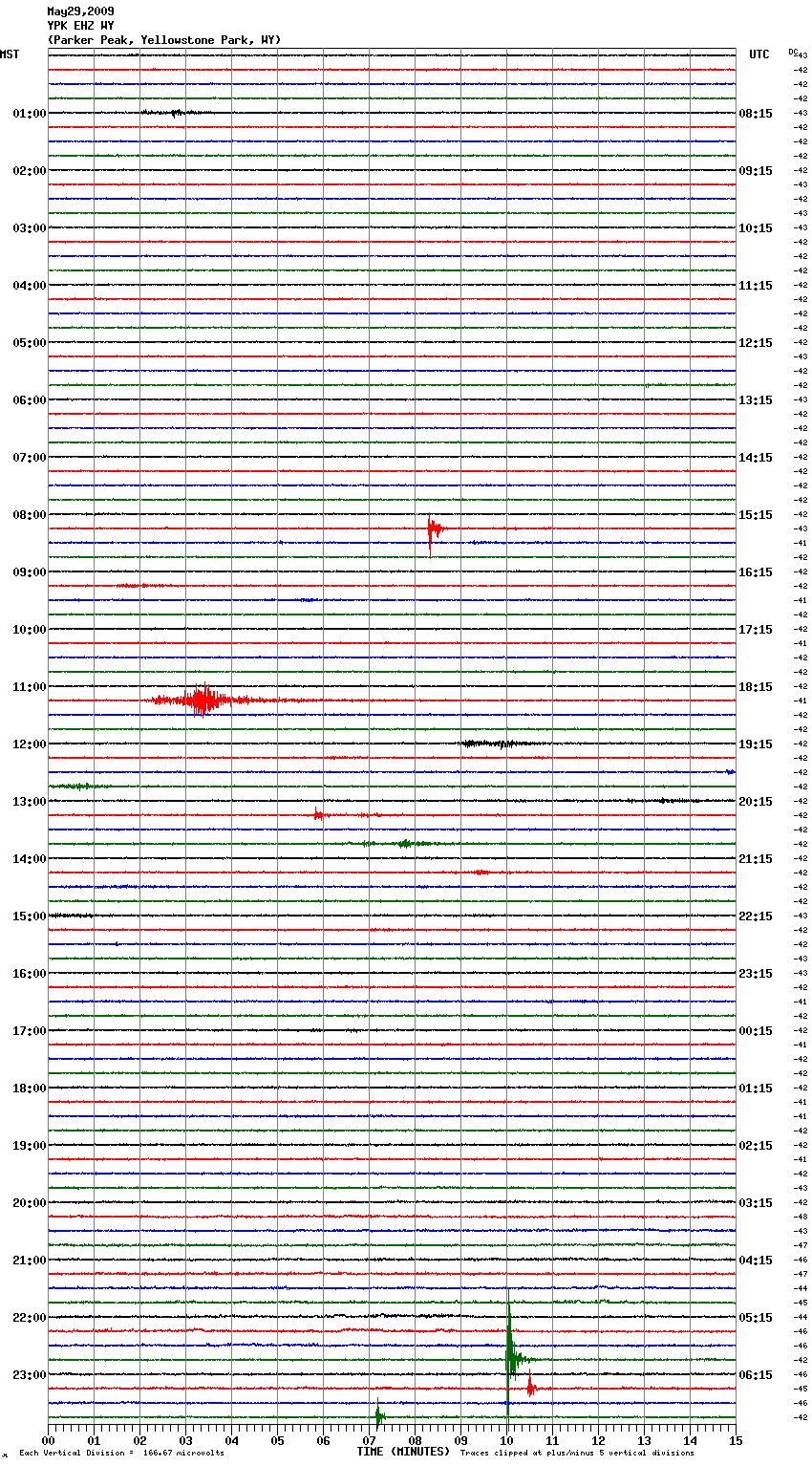Click minute tick label 10 on time axis

pos(506,1440)
